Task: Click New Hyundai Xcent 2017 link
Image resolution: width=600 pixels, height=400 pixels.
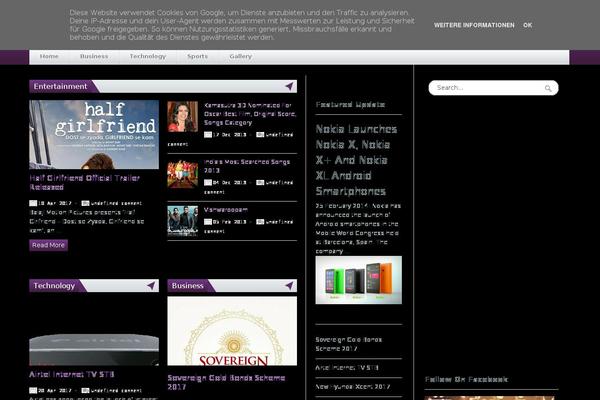Action: coord(353,387)
